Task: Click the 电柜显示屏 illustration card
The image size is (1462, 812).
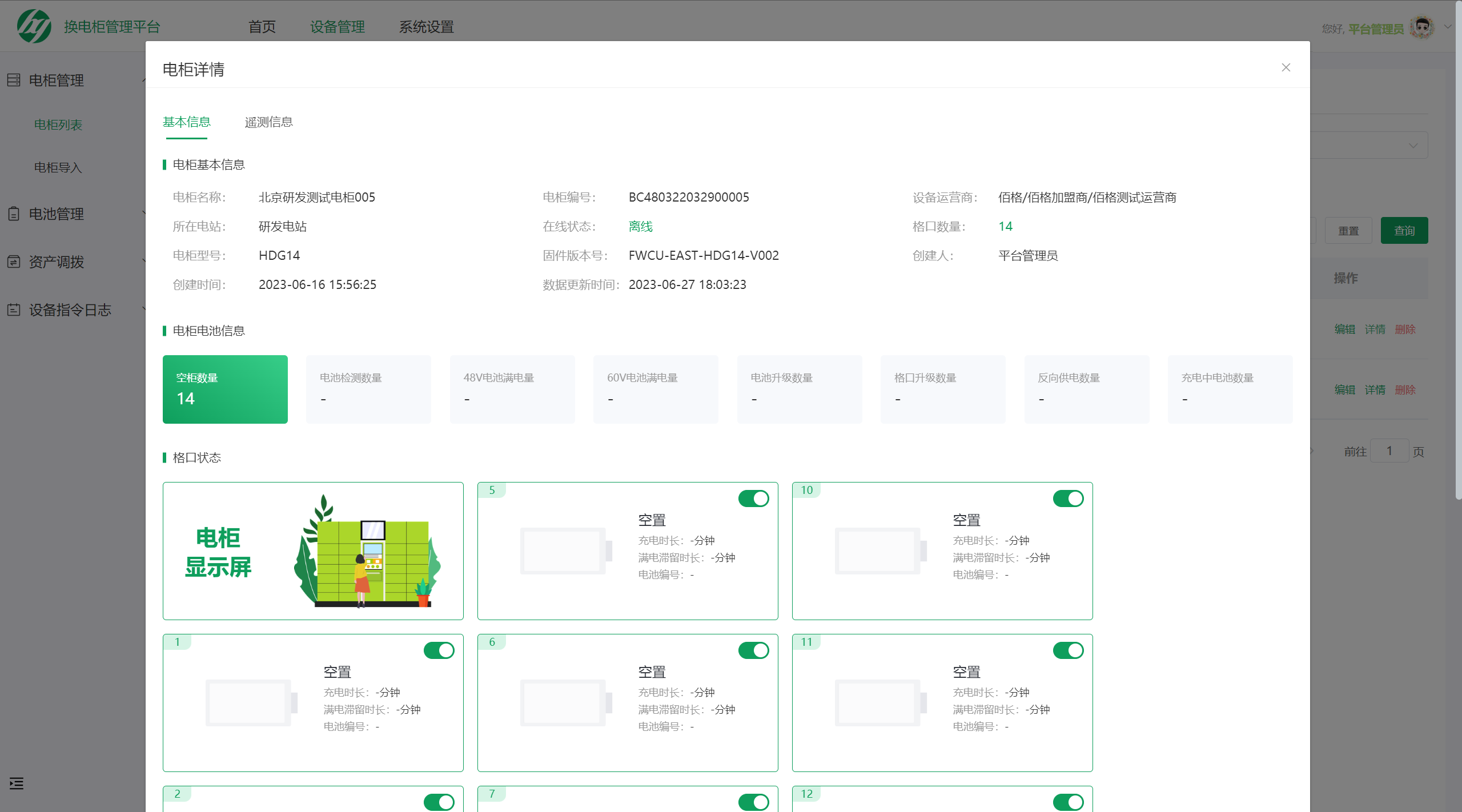Action: tap(313, 550)
